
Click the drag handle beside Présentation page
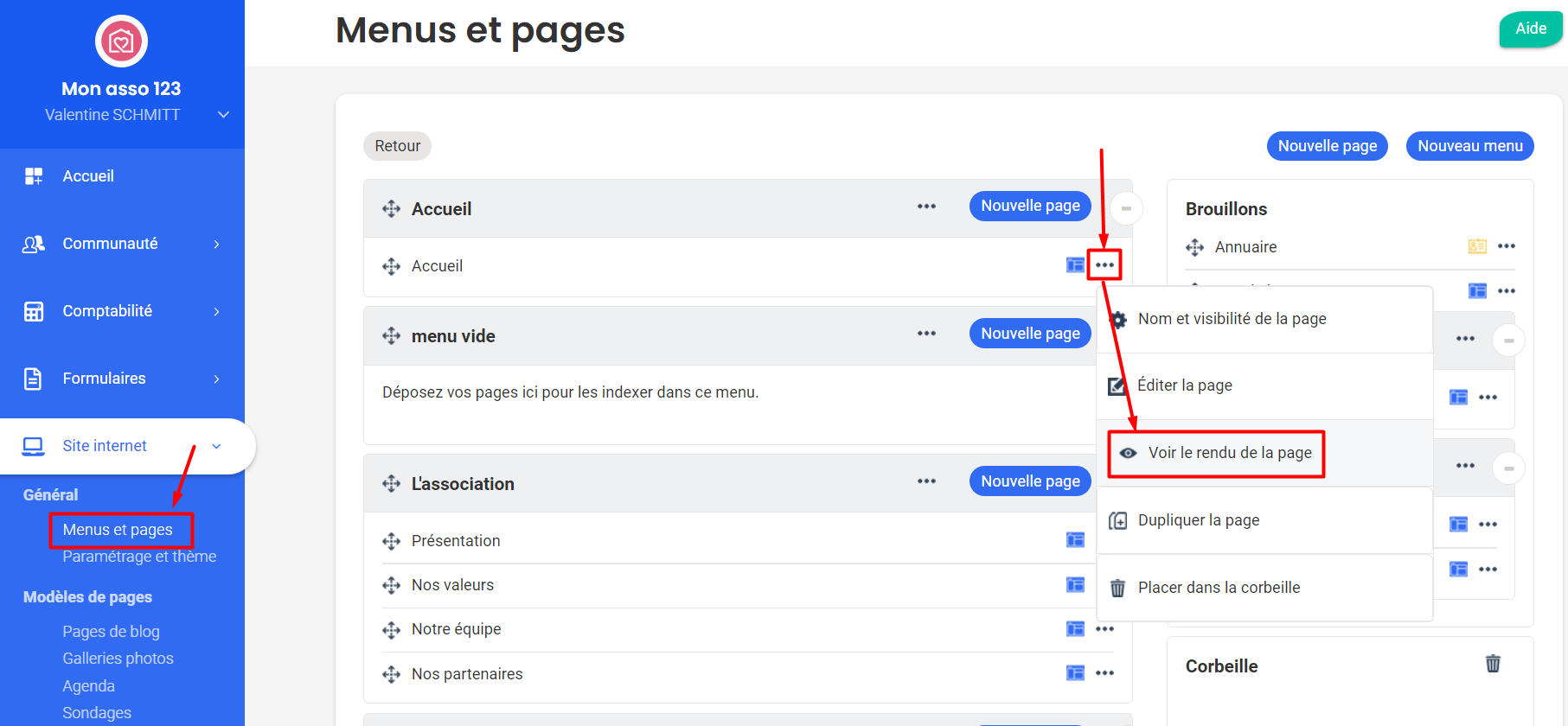pyautogui.click(x=391, y=541)
